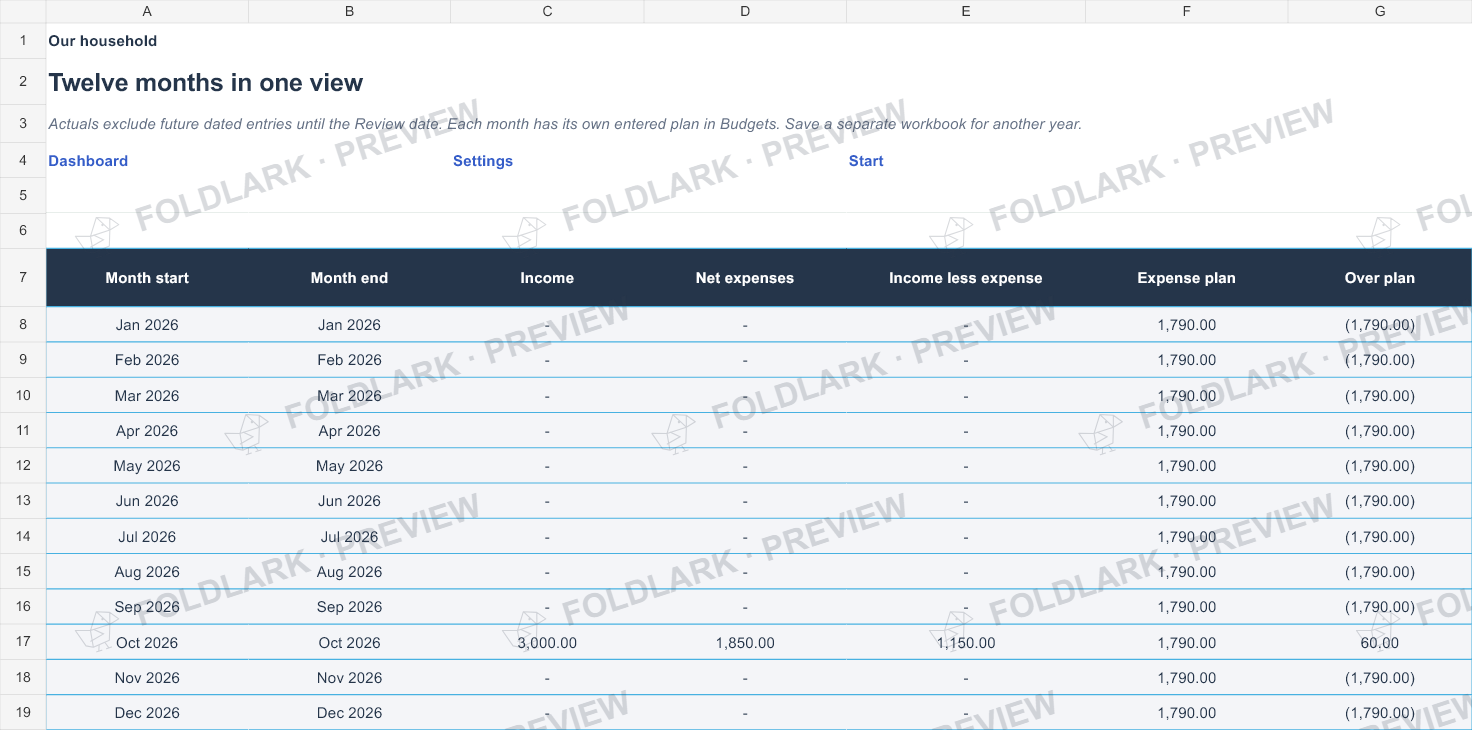1472x730 pixels.
Task: Select column E header
Action: click(x=966, y=11)
